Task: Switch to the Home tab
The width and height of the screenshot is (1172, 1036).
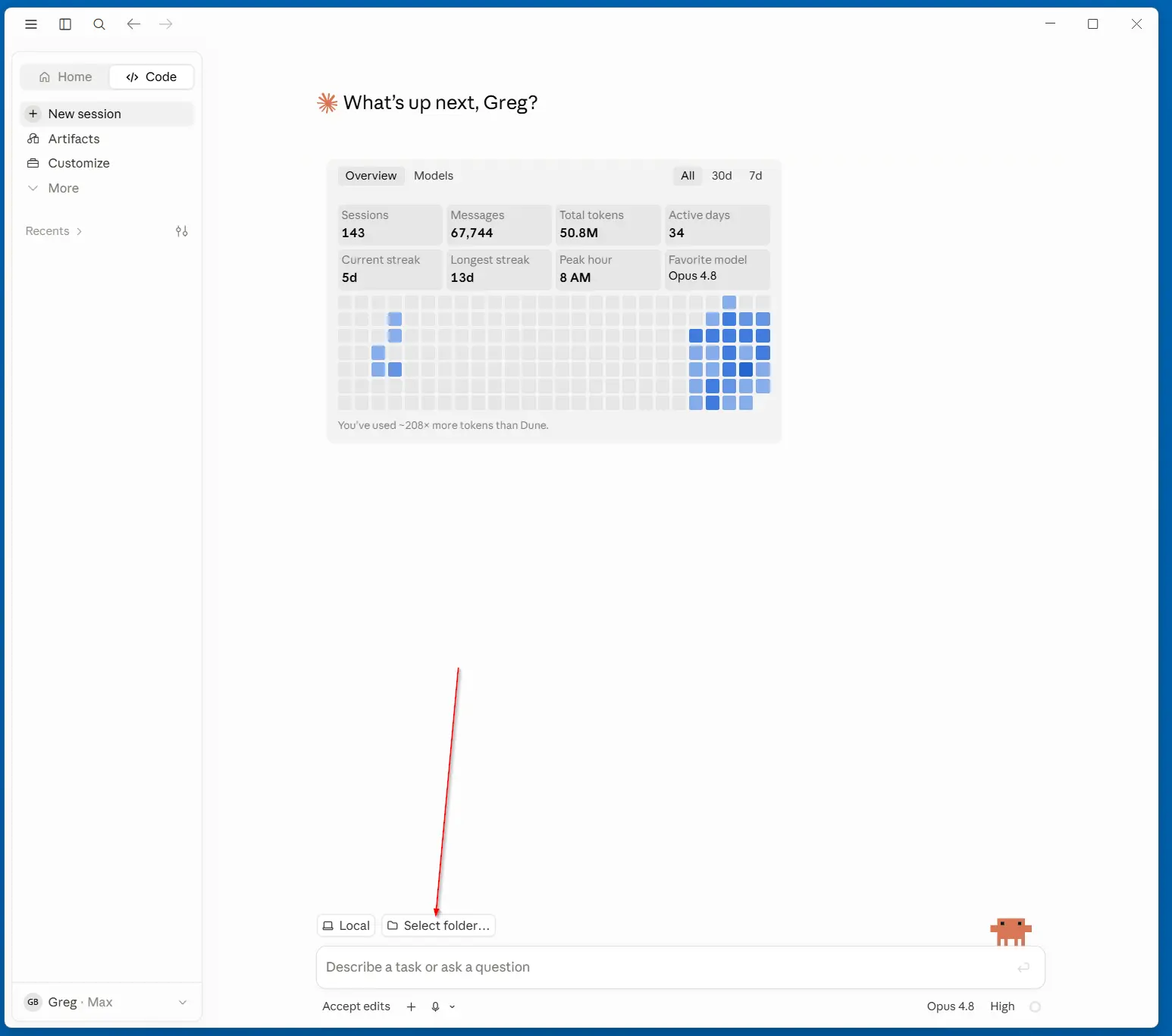Action: pos(65,77)
